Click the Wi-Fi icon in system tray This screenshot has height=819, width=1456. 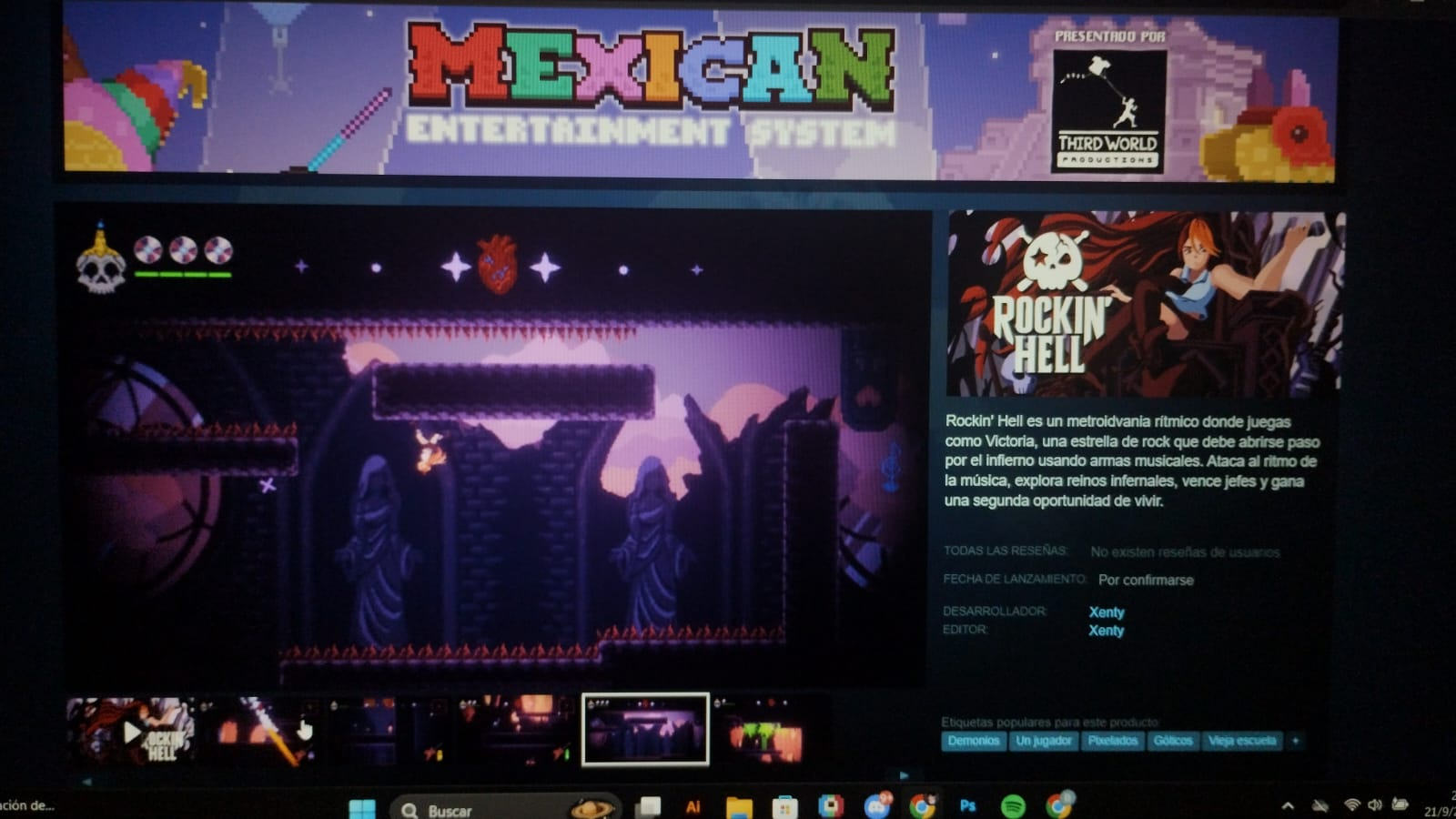click(x=1352, y=805)
